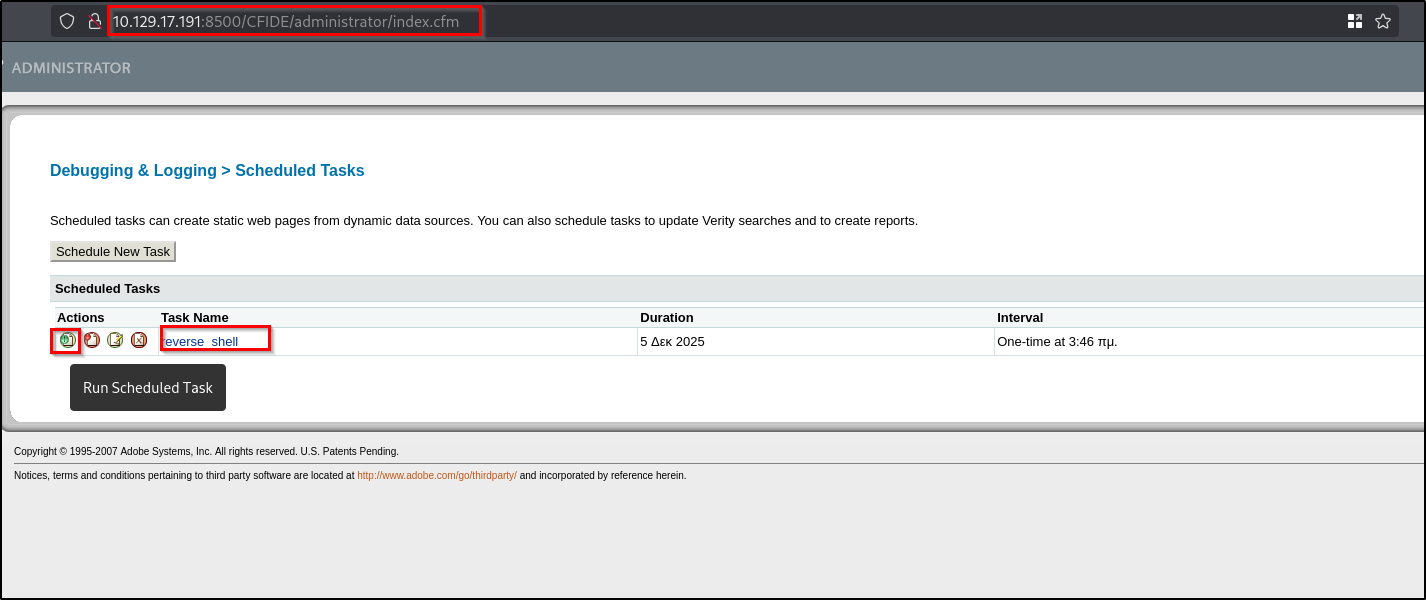This screenshot has width=1426, height=600.
Task: Click the Interval column header
Action: click(1020, 317)
